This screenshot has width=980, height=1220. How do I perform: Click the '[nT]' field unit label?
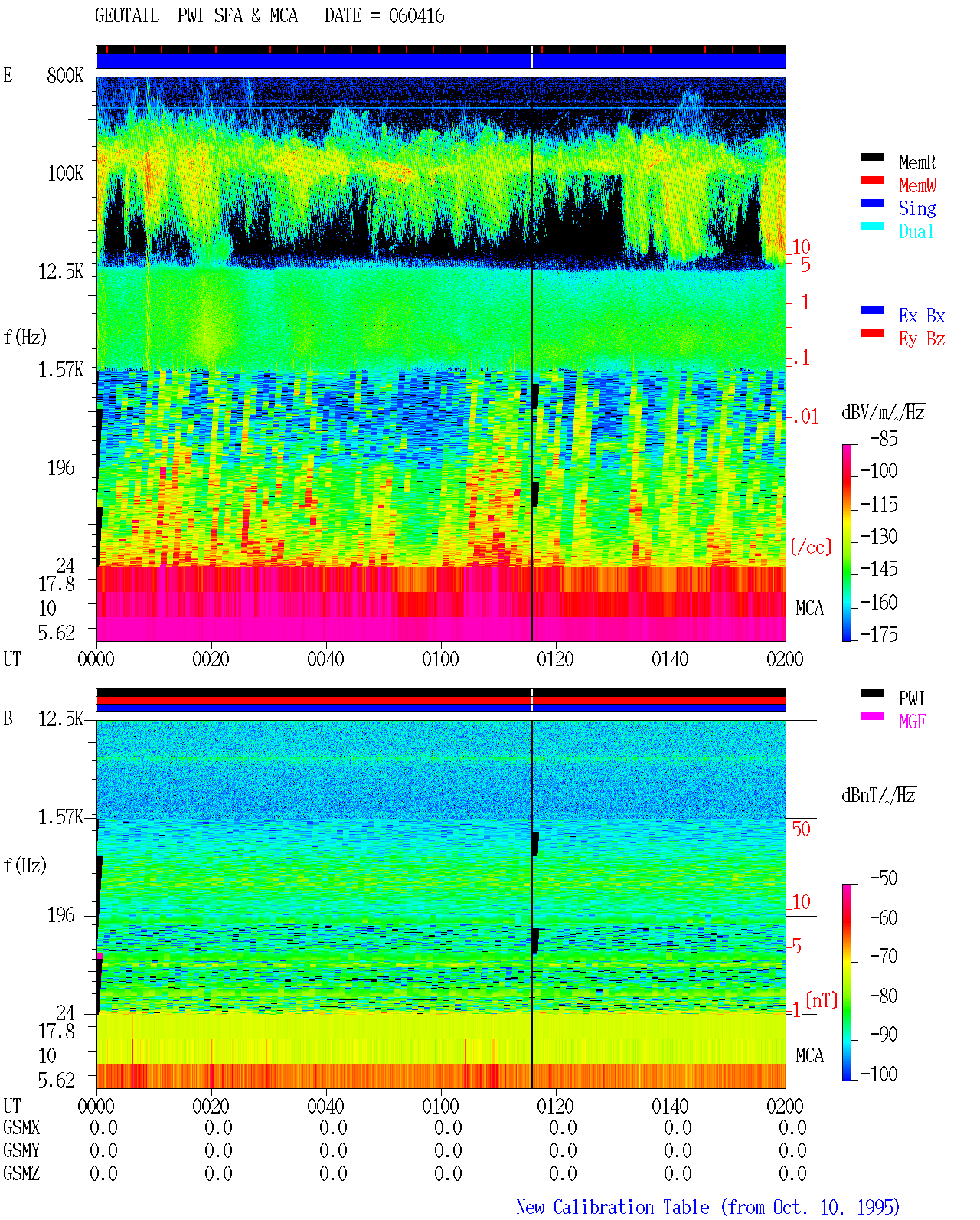coord(822,1000)
